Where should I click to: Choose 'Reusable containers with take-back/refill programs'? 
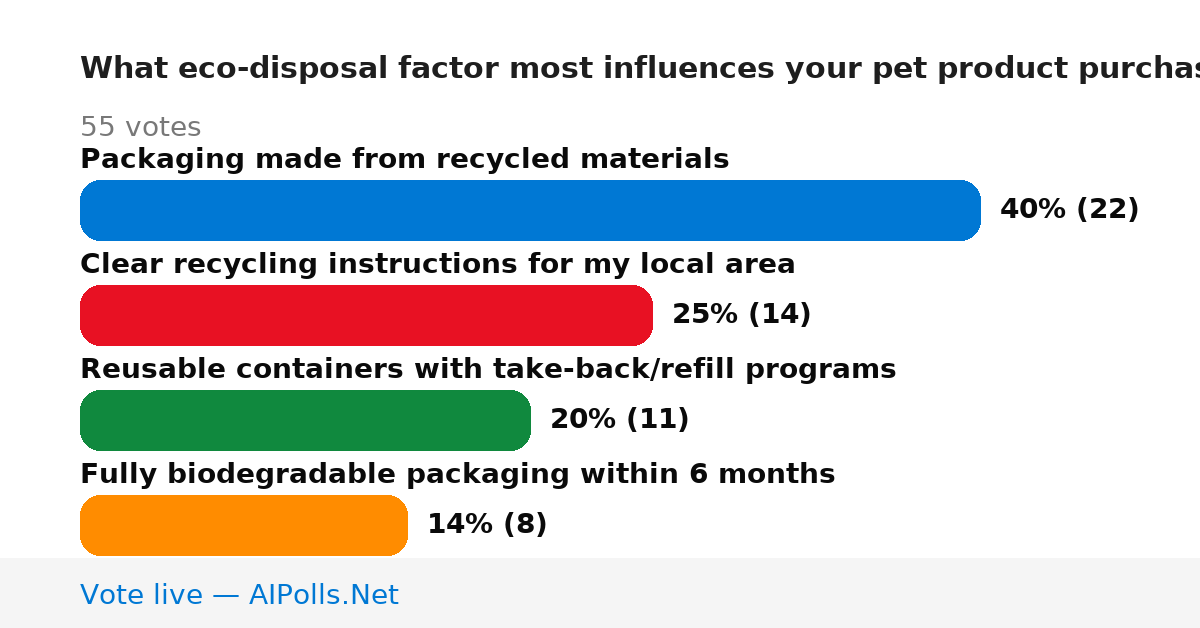click(x=488, y=369)
